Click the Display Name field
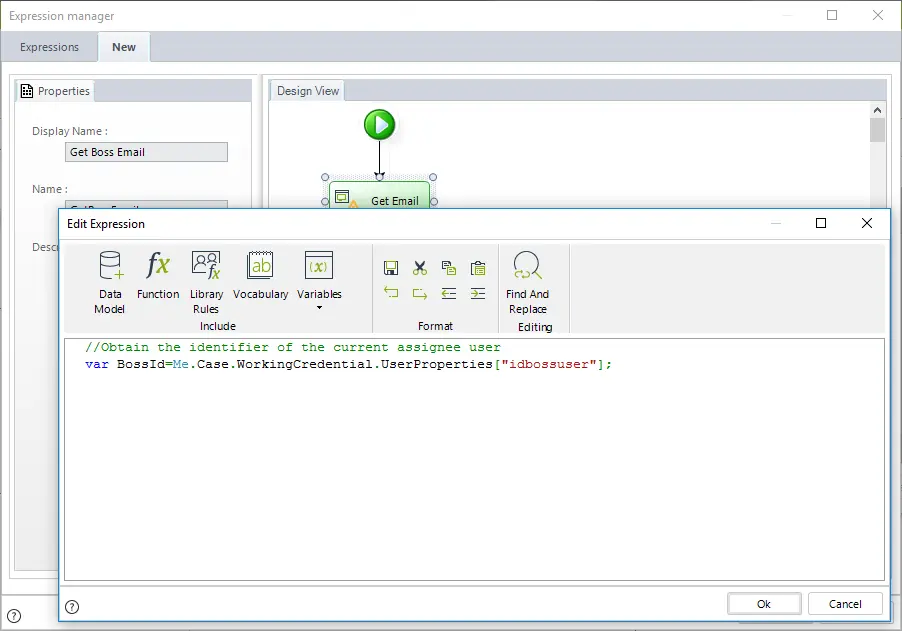This screenshot has width=902, height=631. 146,152
